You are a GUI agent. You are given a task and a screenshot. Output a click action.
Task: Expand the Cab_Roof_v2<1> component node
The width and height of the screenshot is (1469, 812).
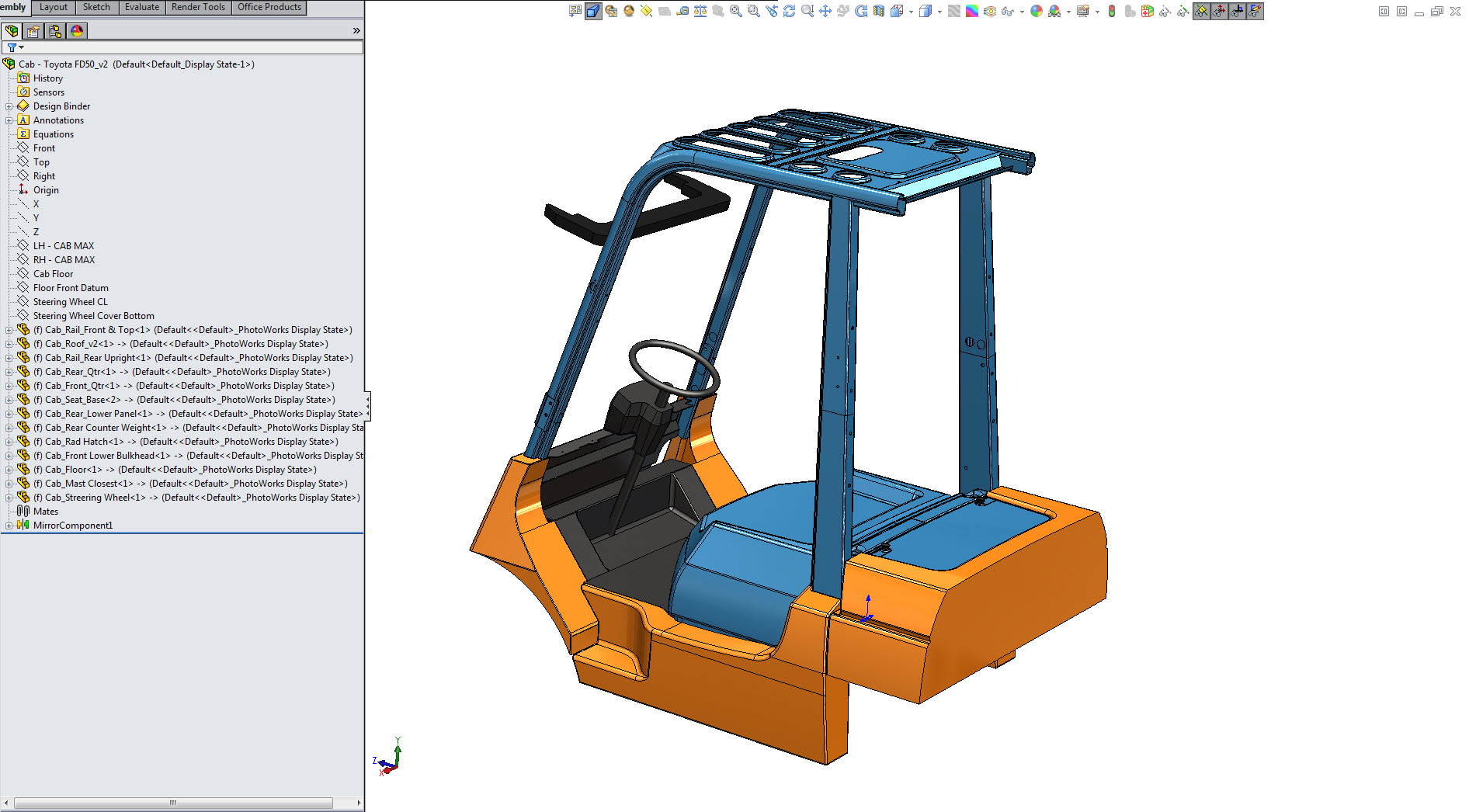[x=9, y=344]
